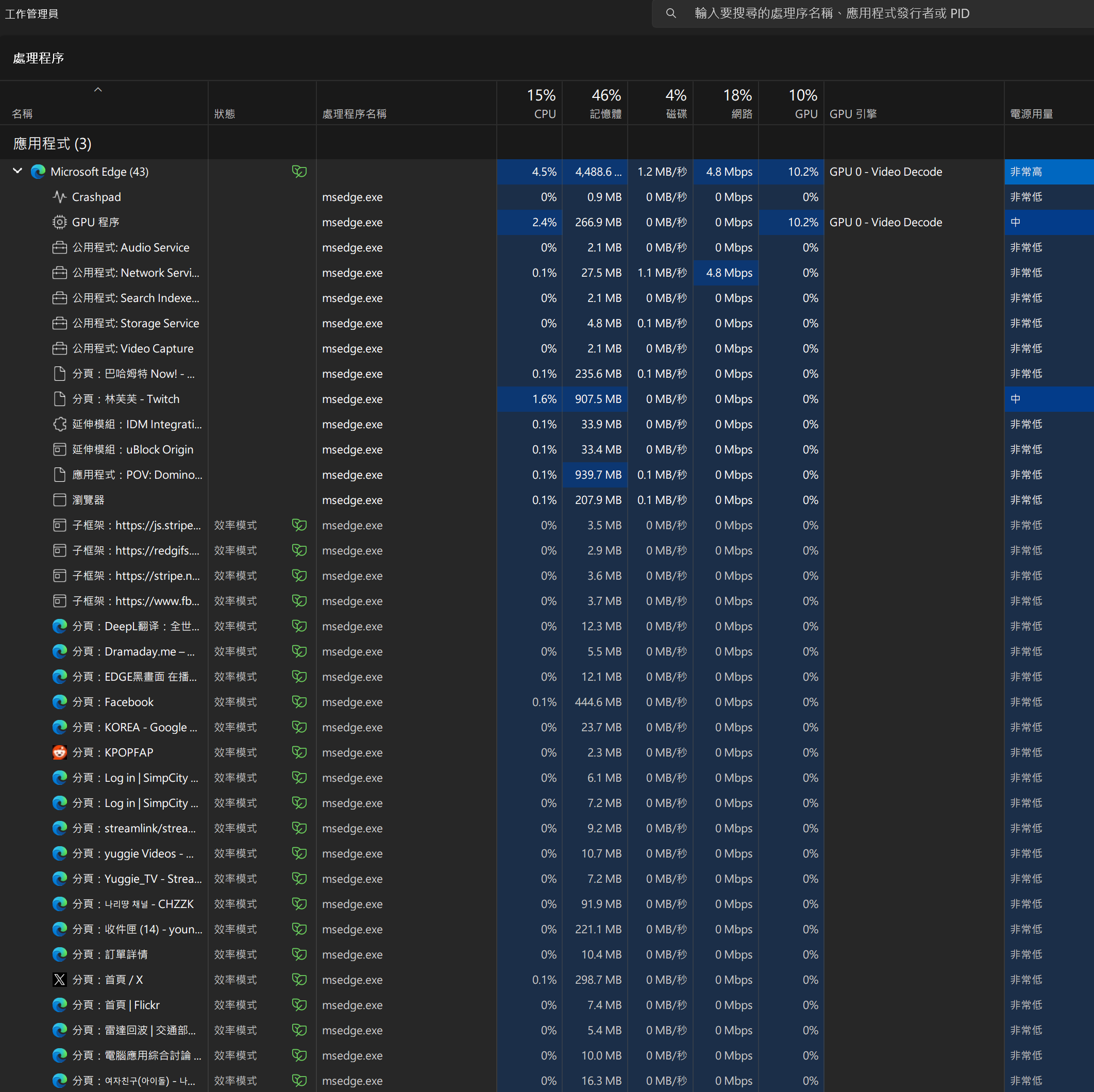Select the 公用程式: Audio Service row

(x=547, y=247)
